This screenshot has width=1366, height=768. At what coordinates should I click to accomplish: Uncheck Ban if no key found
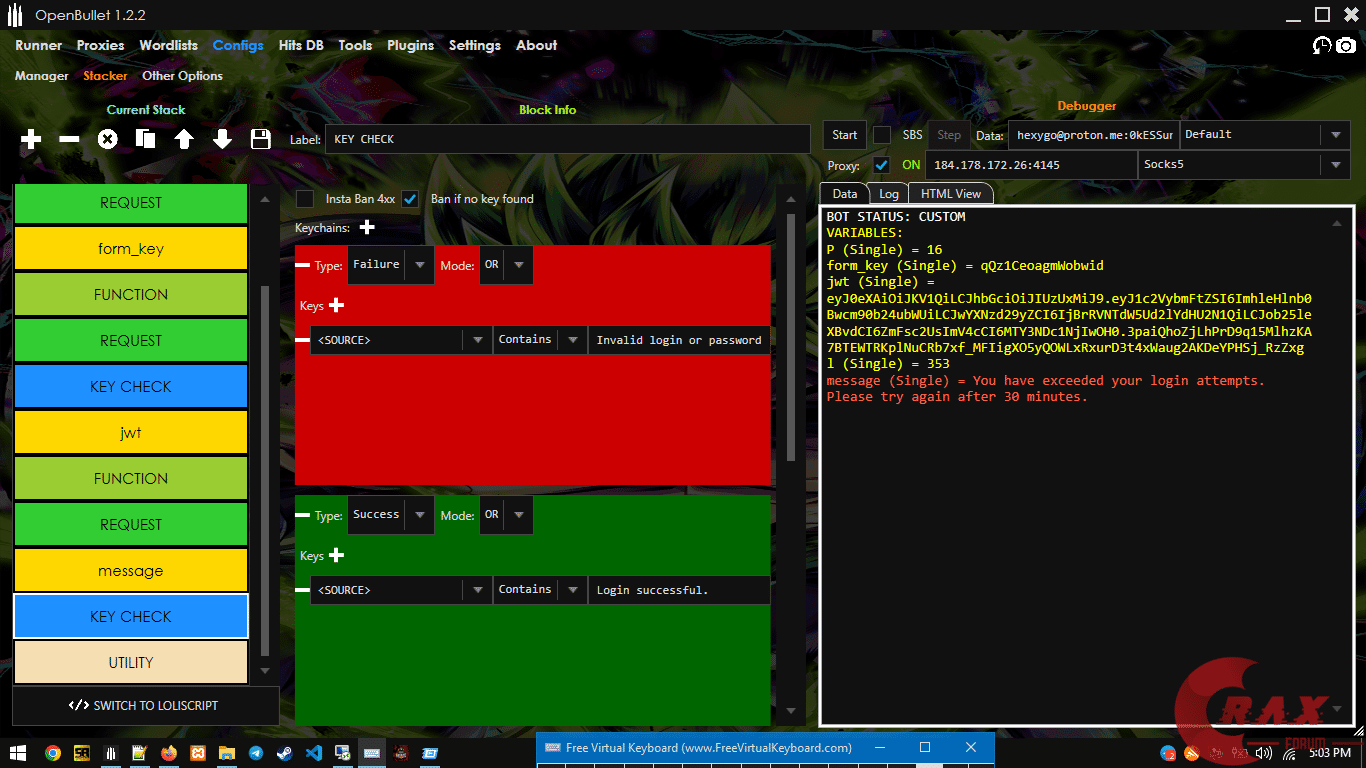(410, 199)
